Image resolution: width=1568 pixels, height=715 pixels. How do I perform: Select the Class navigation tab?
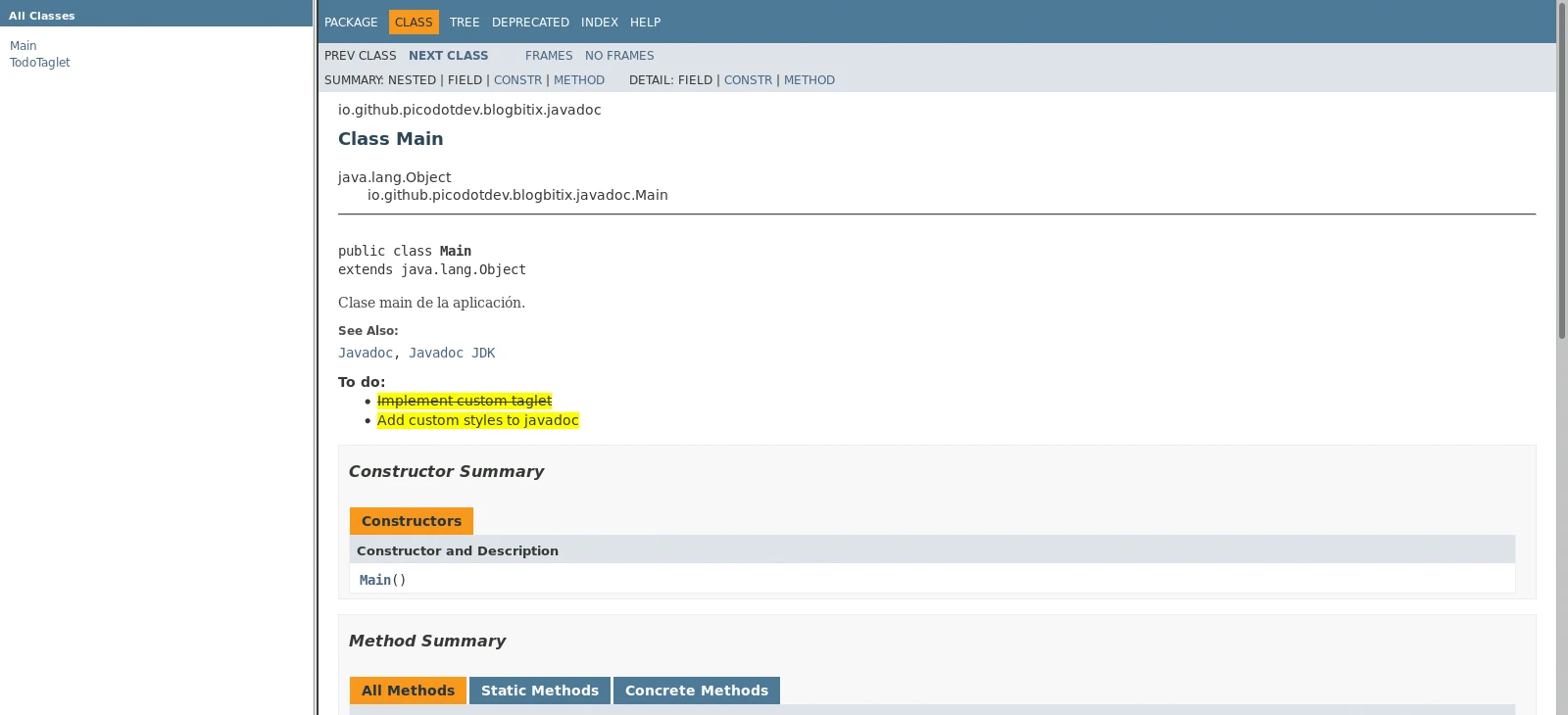click(x=414, y=23)
